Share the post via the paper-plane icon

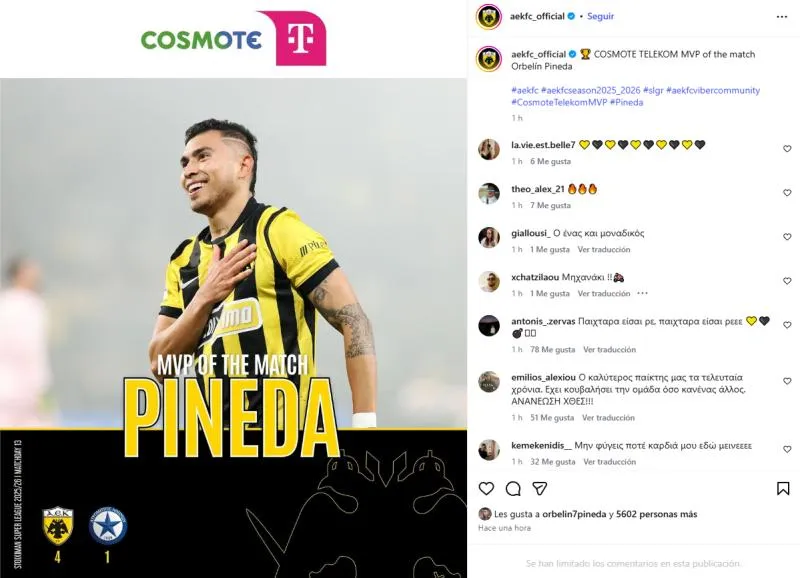click(540, 488)
